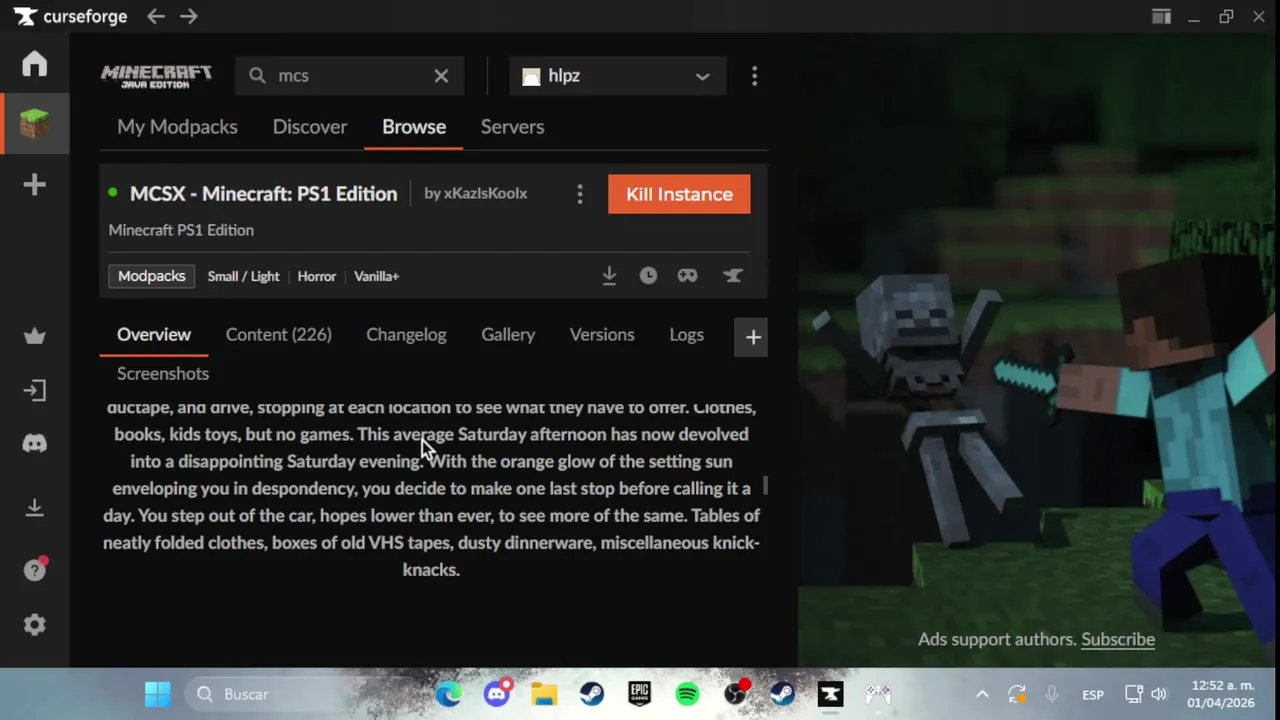Open the three-dot menu beside hlpz
Image resolution: width=1280 pixels, height=720 pixels.
tap(754, 76)
